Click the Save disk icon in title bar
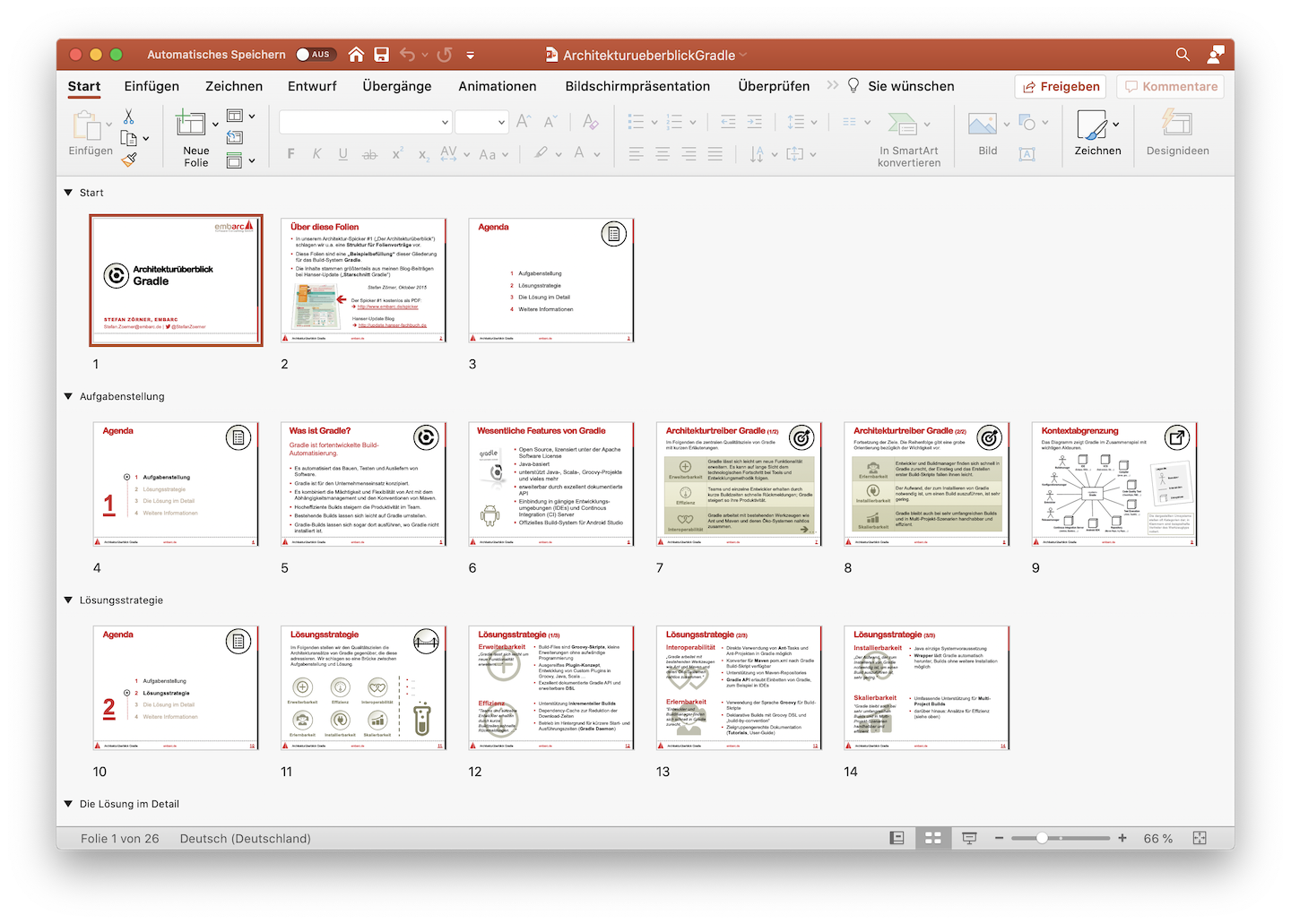This screenshot has height=924, width=1291. point(381,55)
